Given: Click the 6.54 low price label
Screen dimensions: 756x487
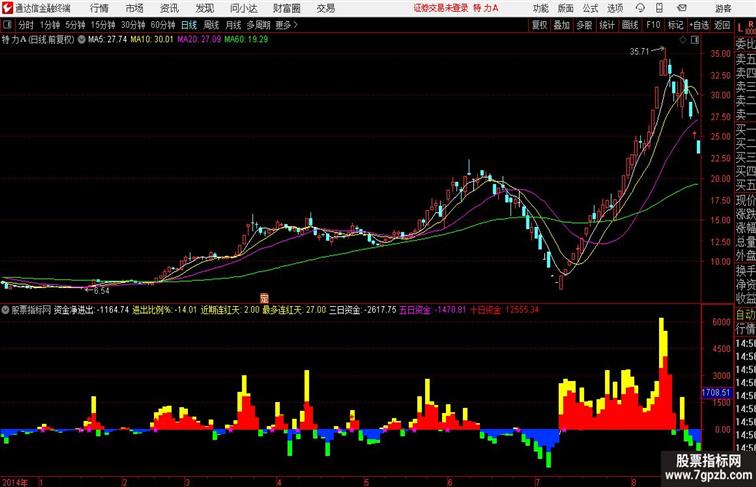Looking at the screenshot, I should pyautogui.click(x=101, y=291).
